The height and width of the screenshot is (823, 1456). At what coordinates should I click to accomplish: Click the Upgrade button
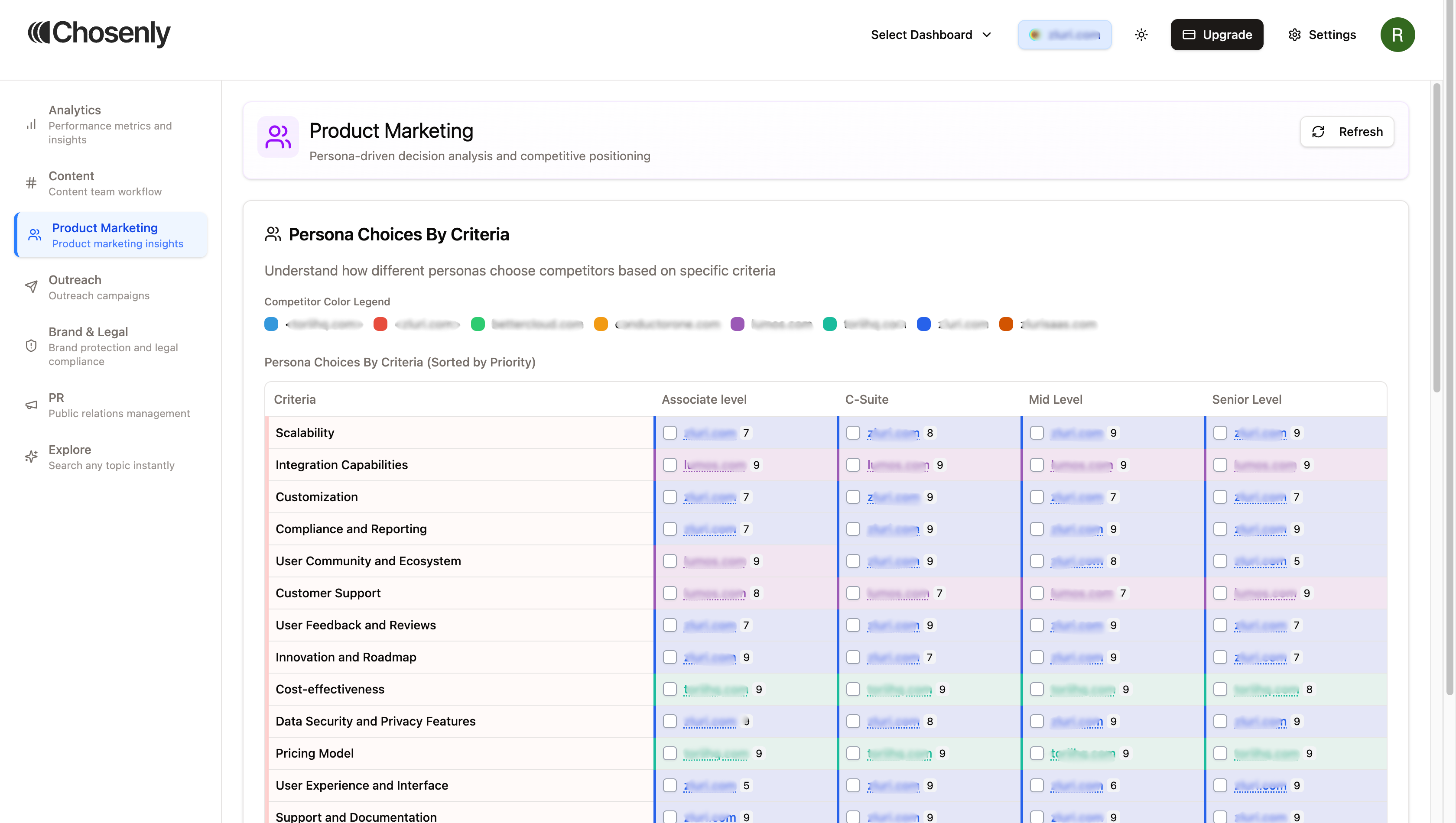click(x=1217, y=35)
